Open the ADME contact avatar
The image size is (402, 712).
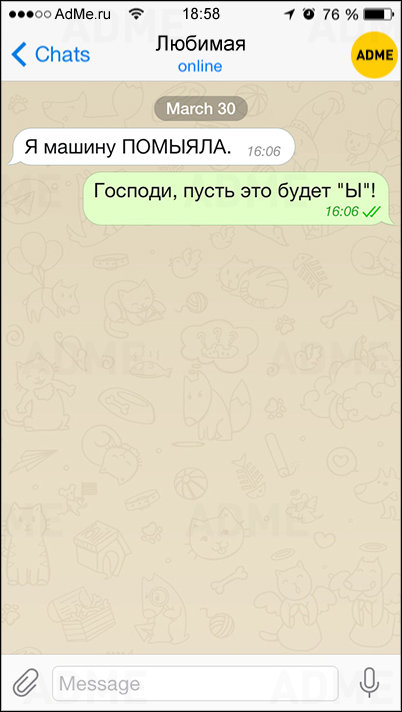(x=374, y=55)
